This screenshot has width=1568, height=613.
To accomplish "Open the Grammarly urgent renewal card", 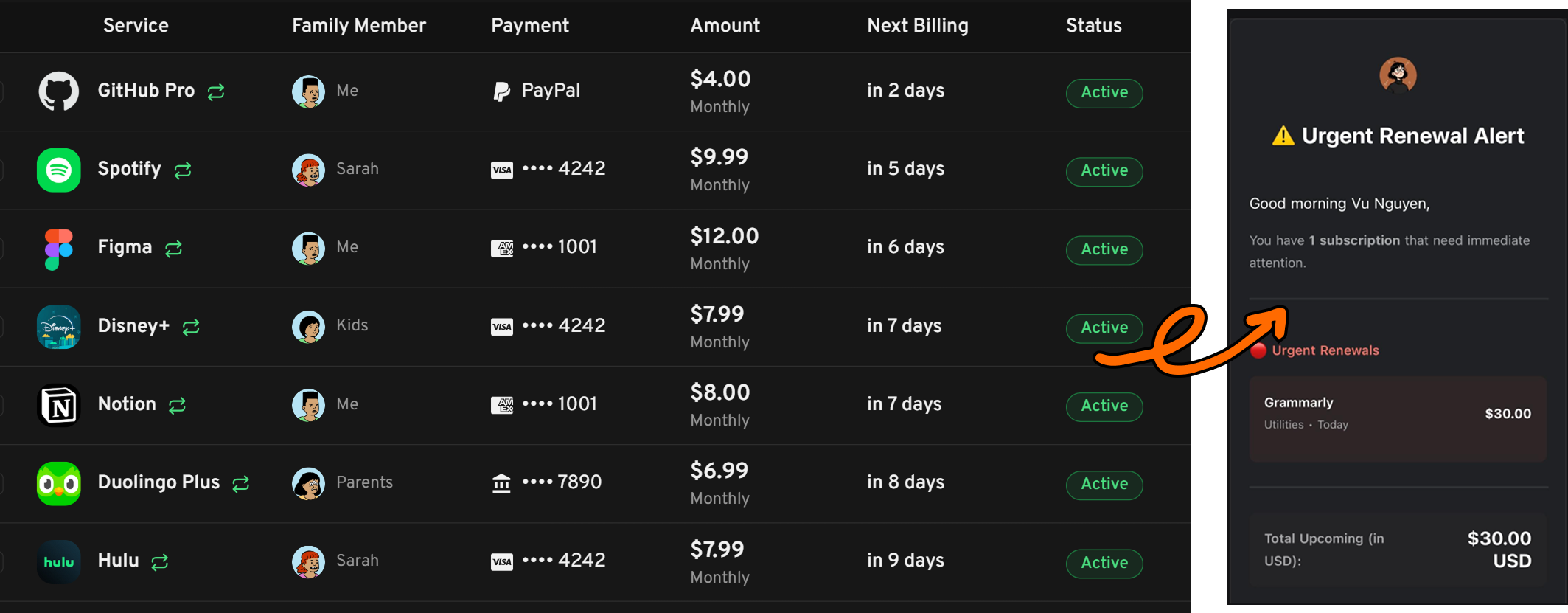I will click(x=1397, y=418).
